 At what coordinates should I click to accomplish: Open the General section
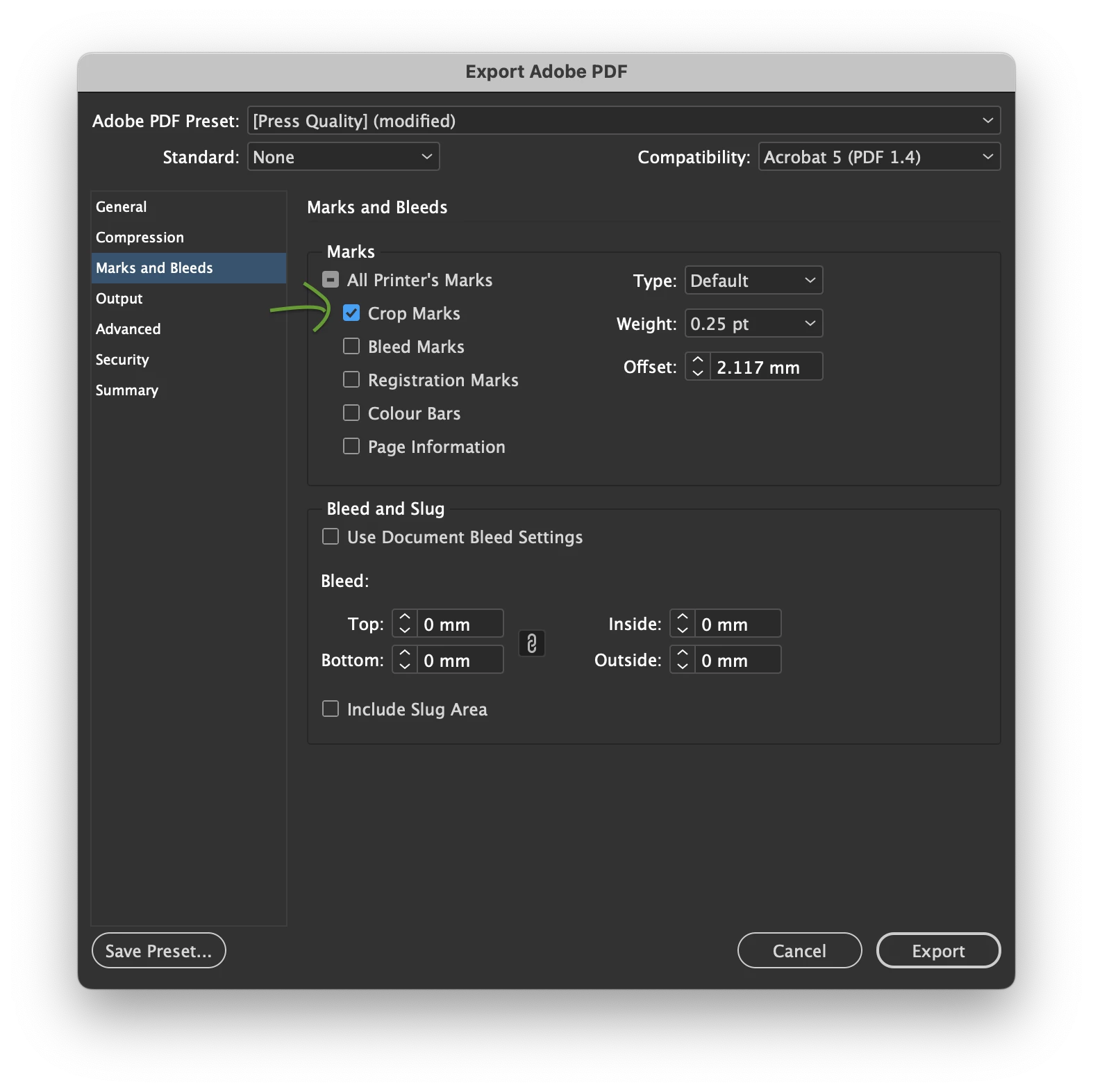click(189, 207)
